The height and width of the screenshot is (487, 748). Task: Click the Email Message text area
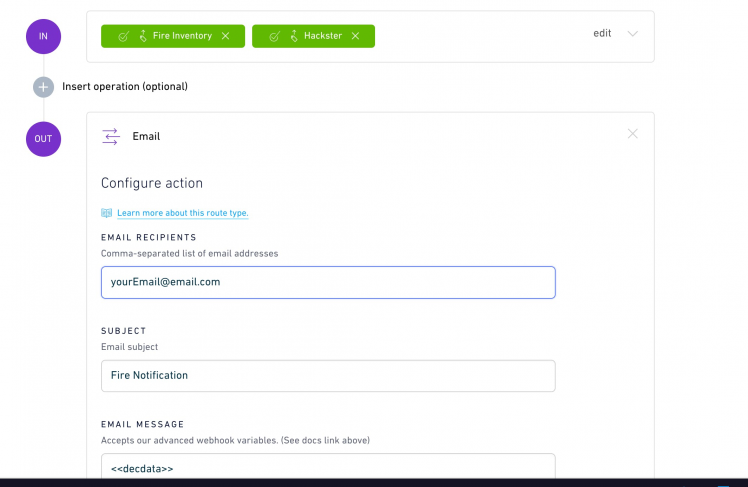point(328,468)
